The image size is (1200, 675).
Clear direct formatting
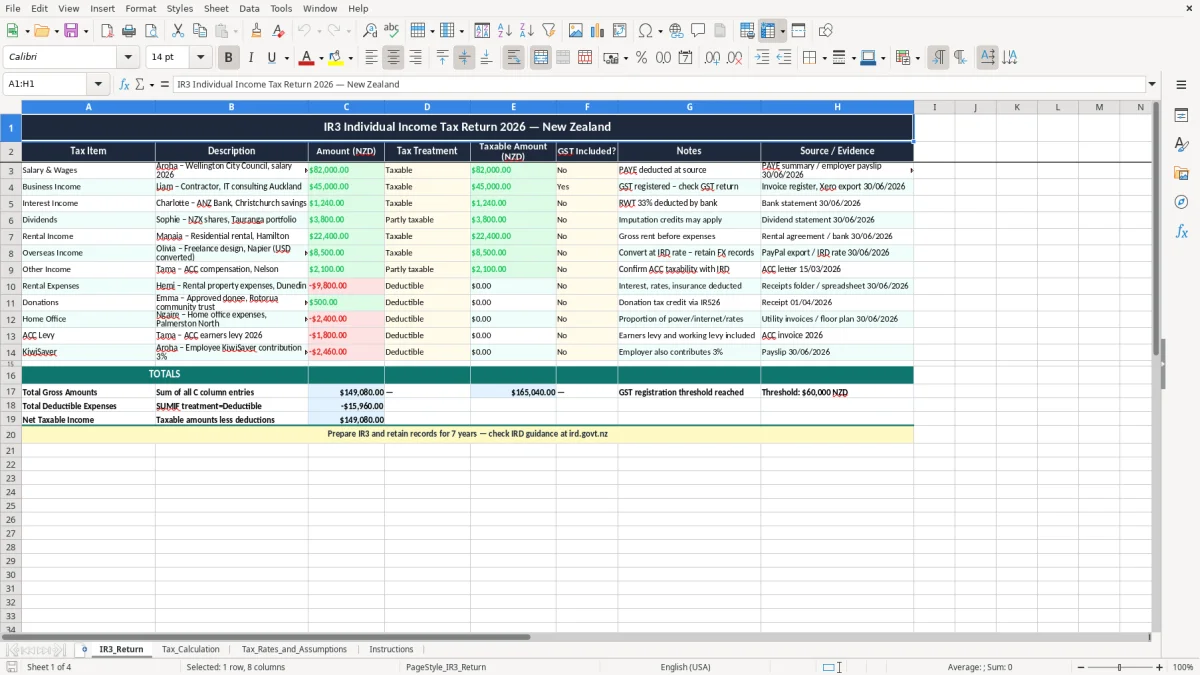click(x=278, y=31)
